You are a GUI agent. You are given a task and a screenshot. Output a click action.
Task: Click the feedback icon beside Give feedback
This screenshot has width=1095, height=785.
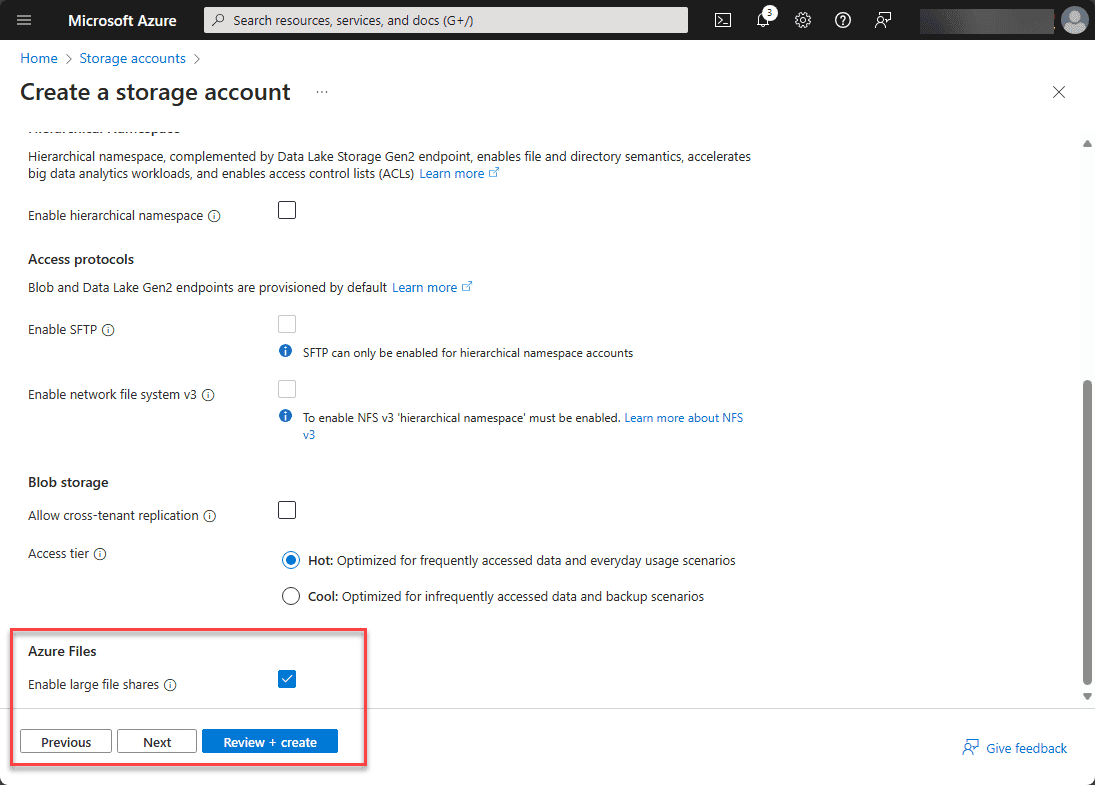970,748
